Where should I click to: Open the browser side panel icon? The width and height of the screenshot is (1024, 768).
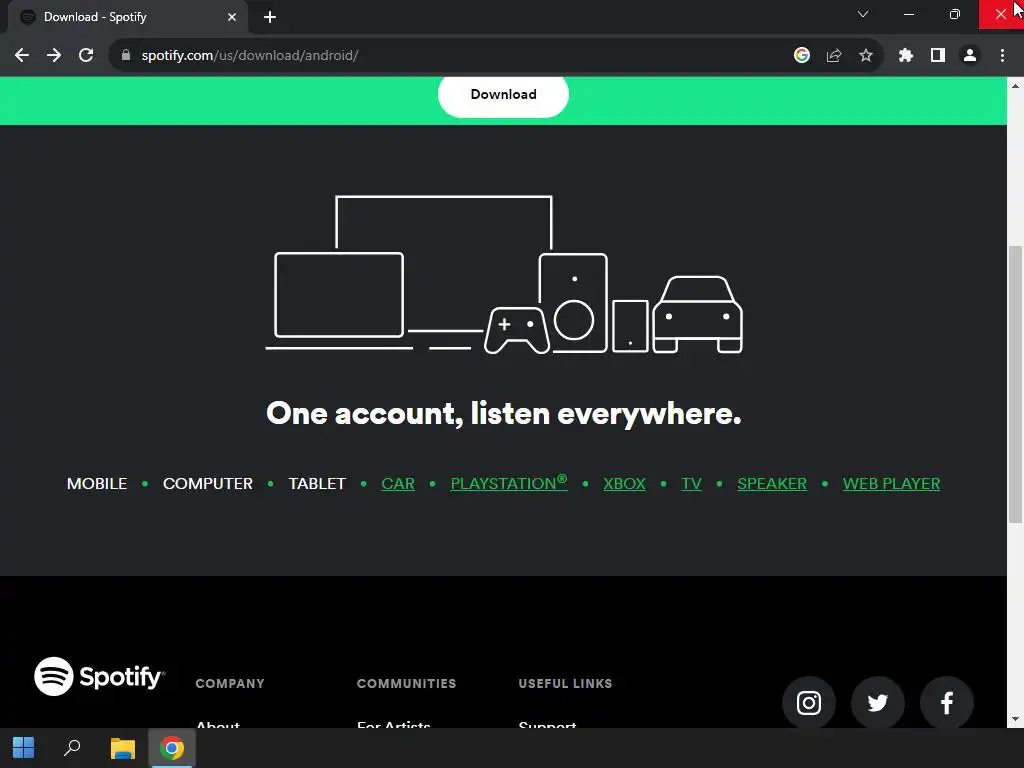[x=938, y=56]
